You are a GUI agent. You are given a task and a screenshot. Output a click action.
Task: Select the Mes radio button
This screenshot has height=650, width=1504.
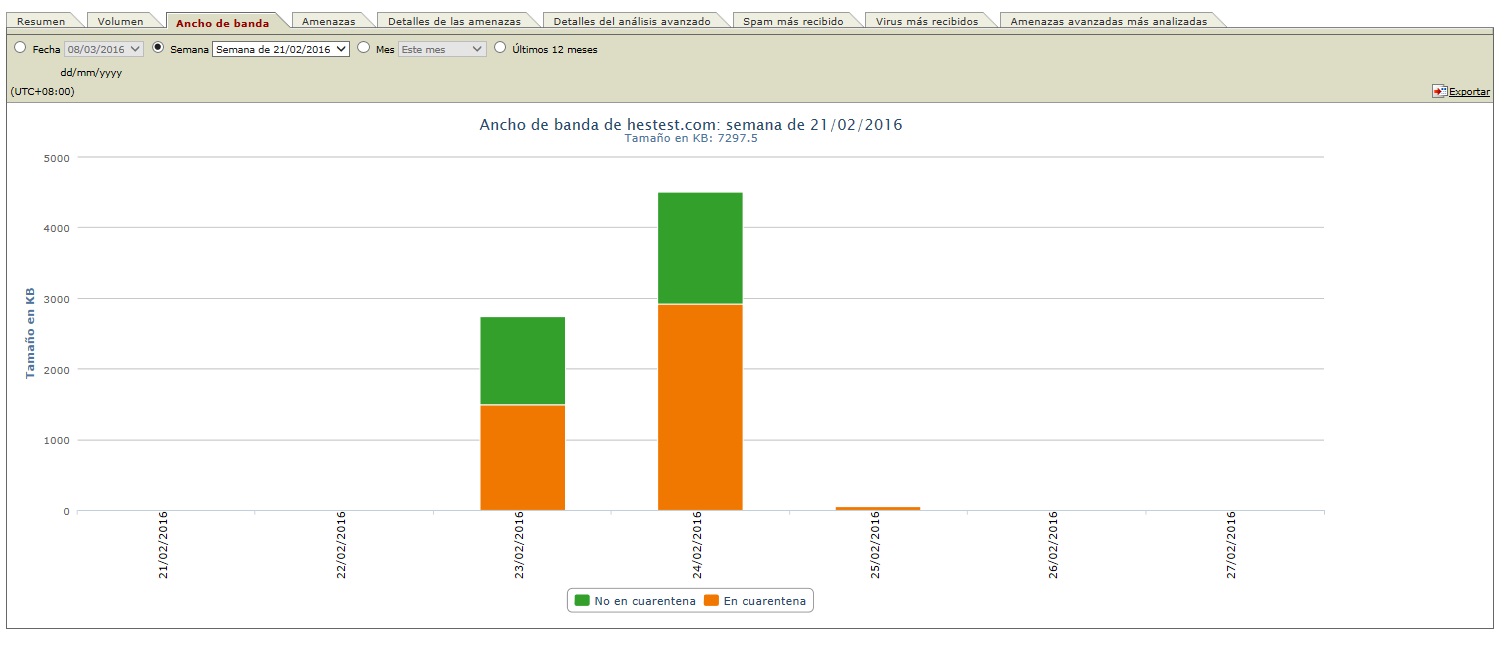click(x=363, y=47)
